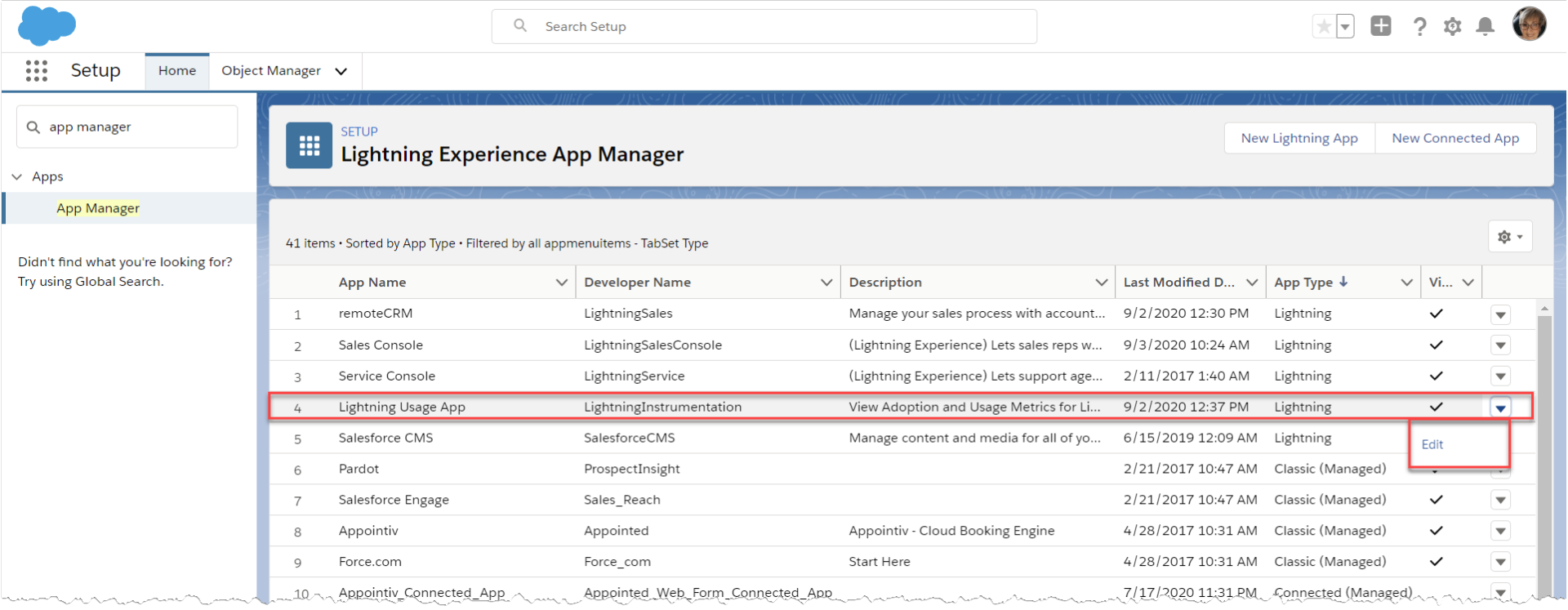Select App Manager in the sidebar tree
The width and height of the screenshot is (1568, 610).
click(98, 208)
